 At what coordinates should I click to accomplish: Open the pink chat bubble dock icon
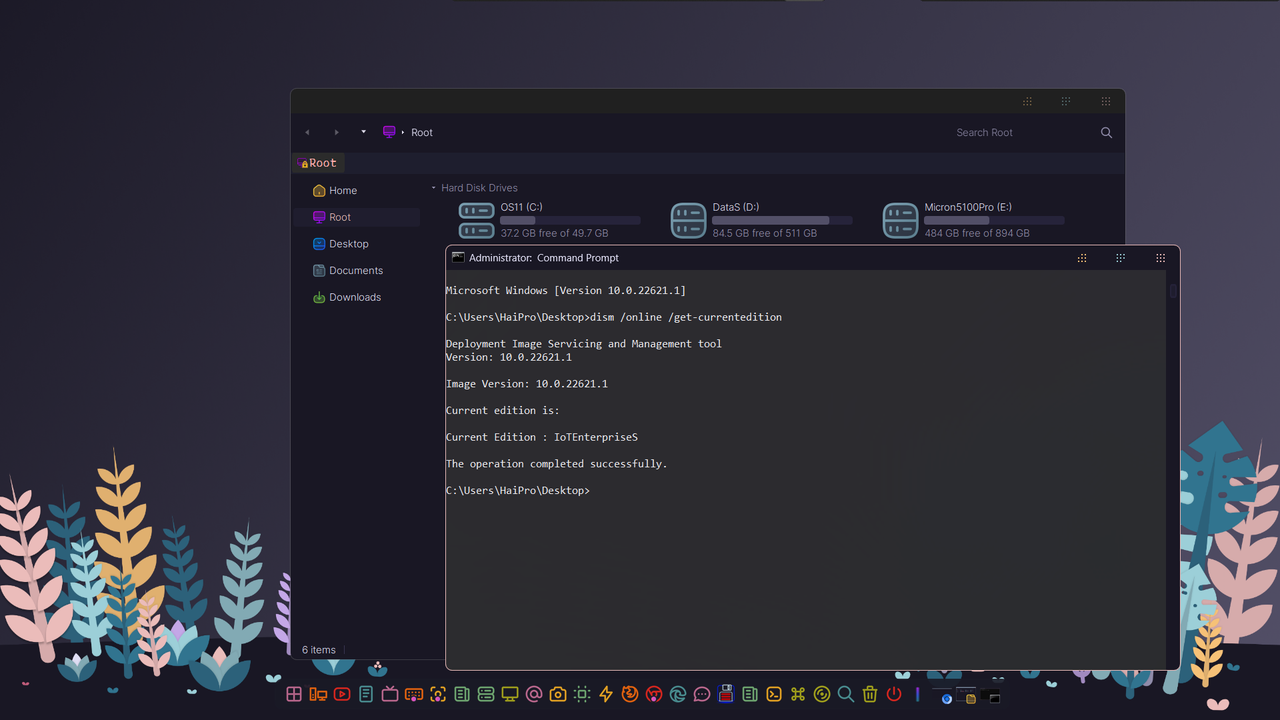pyautogui.click(x=702, y=694)
